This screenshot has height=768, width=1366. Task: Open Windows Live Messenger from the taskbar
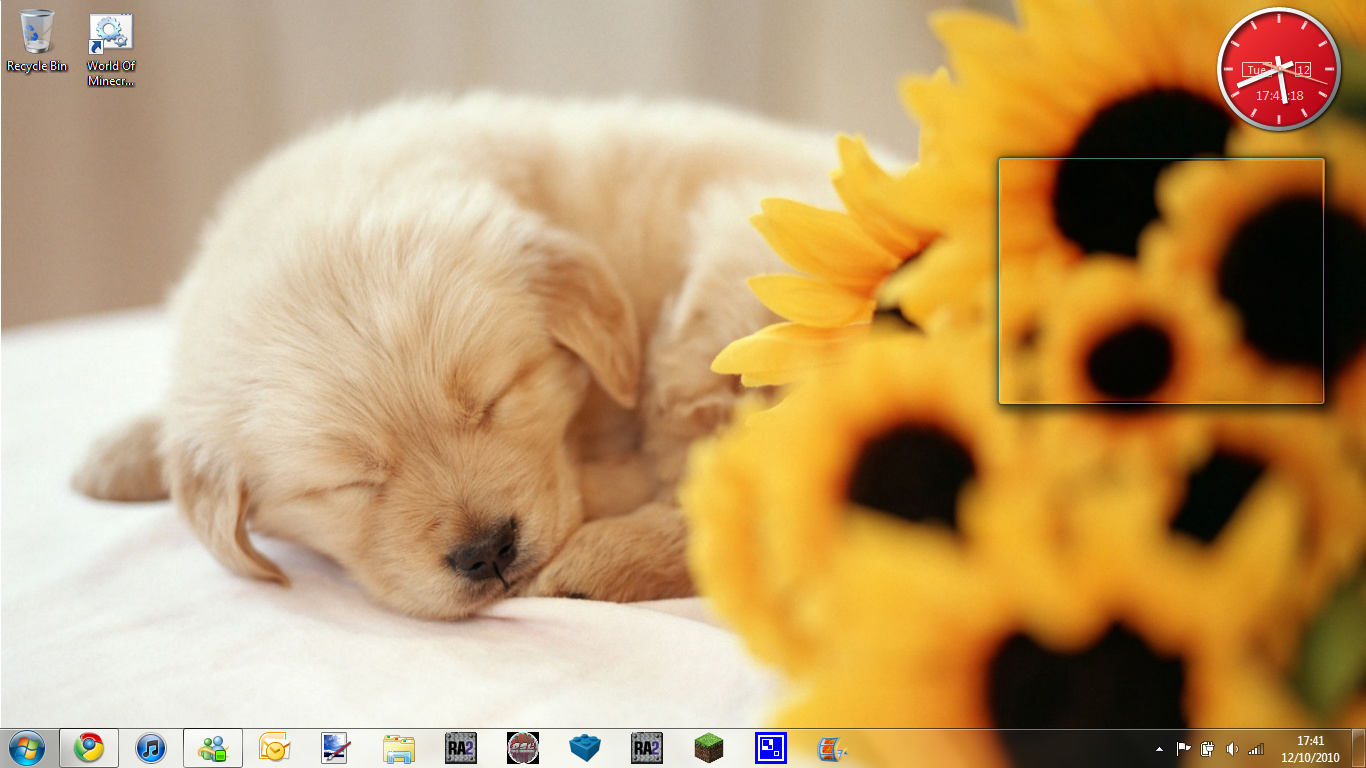(213, 748)
